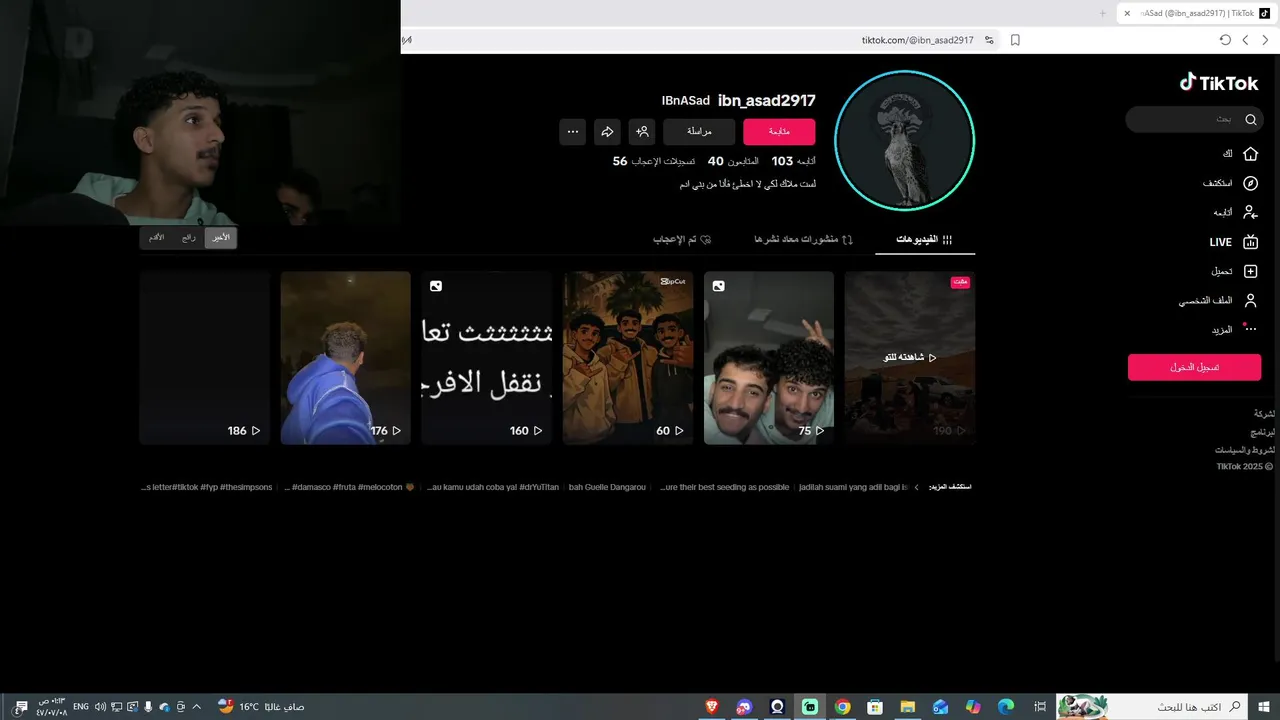Select the Latest sort option
The width and height of the screenshot is (1280, 720).
point(221,238)
